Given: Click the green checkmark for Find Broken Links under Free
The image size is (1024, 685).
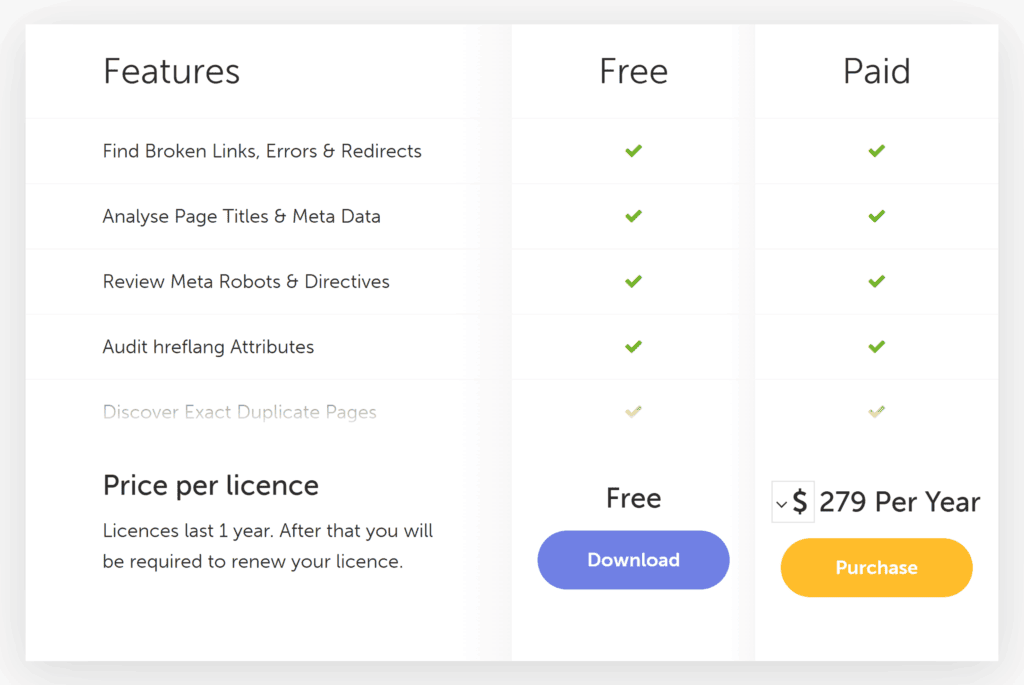Looking at the screenshot, I should [x=633, y=151].
